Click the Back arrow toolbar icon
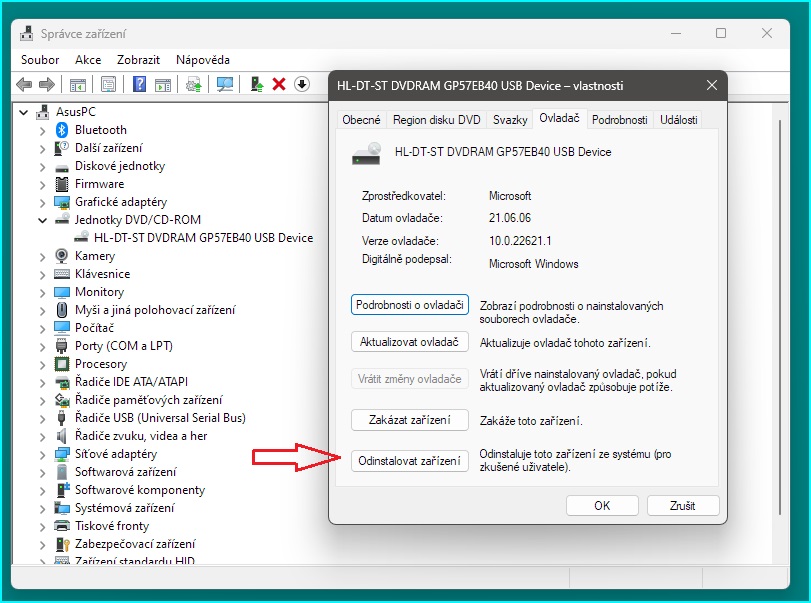This screenshot has height=603, width=811. (x=24, y=84)
